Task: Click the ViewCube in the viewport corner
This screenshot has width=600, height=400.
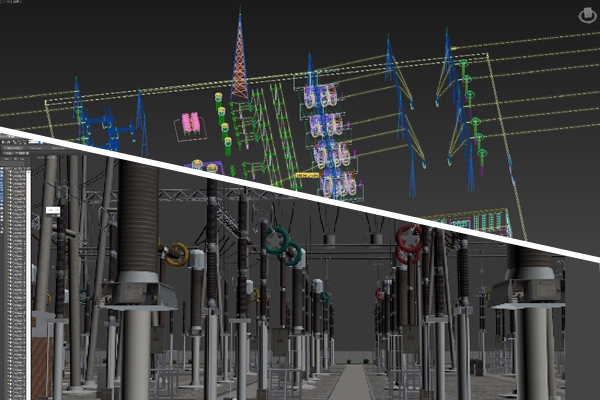Action: (586, 15)
